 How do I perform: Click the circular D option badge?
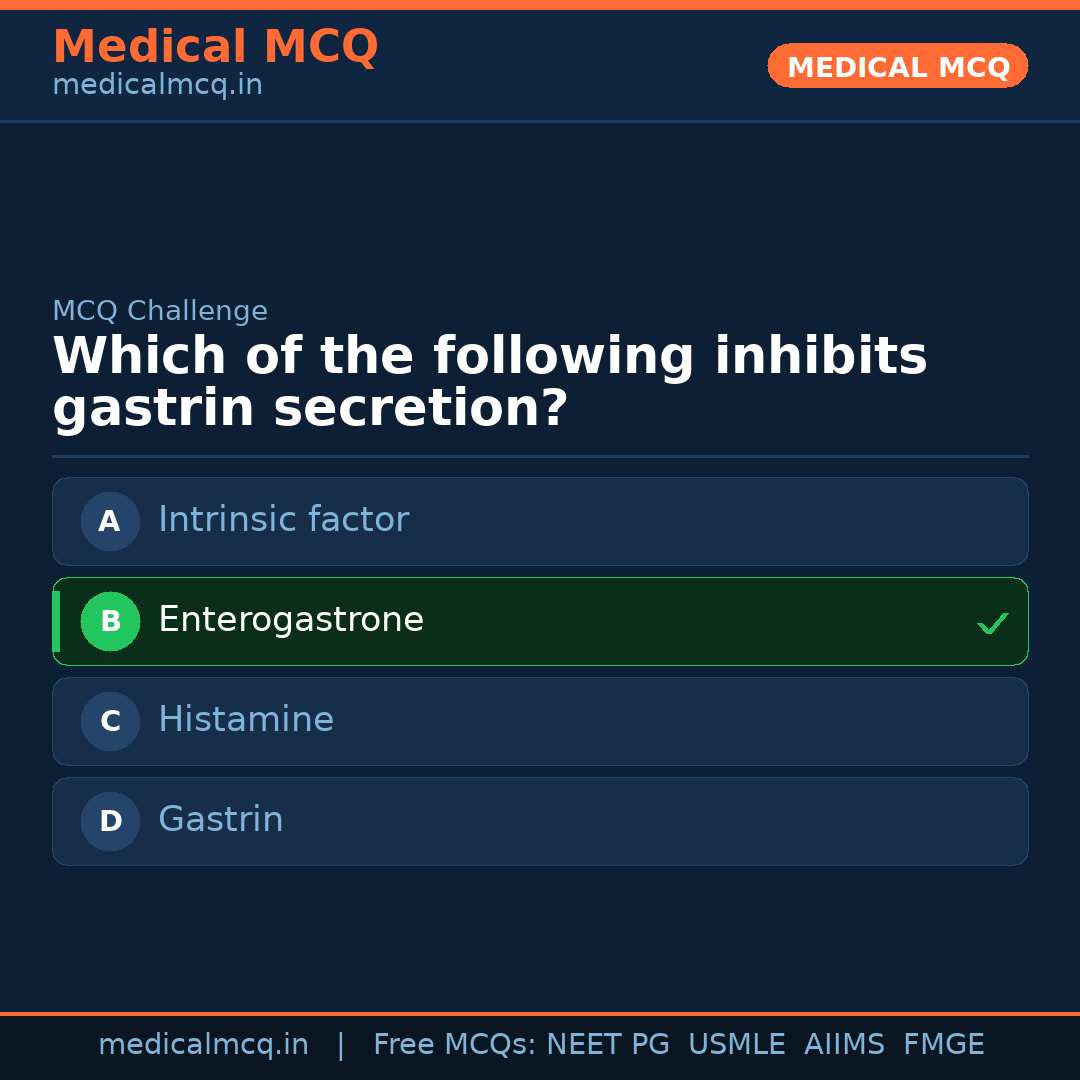110,821
